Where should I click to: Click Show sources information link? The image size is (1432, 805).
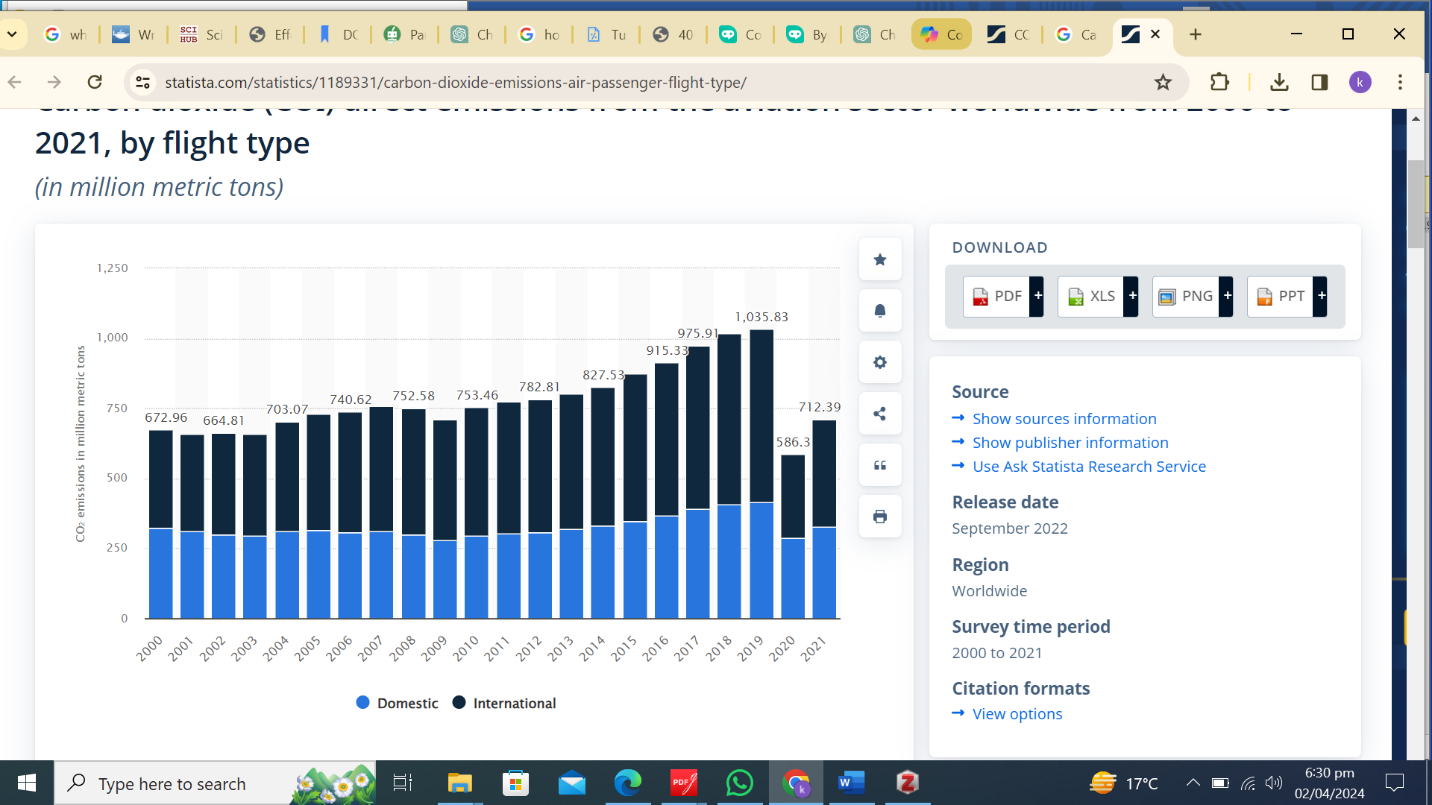1064,418
